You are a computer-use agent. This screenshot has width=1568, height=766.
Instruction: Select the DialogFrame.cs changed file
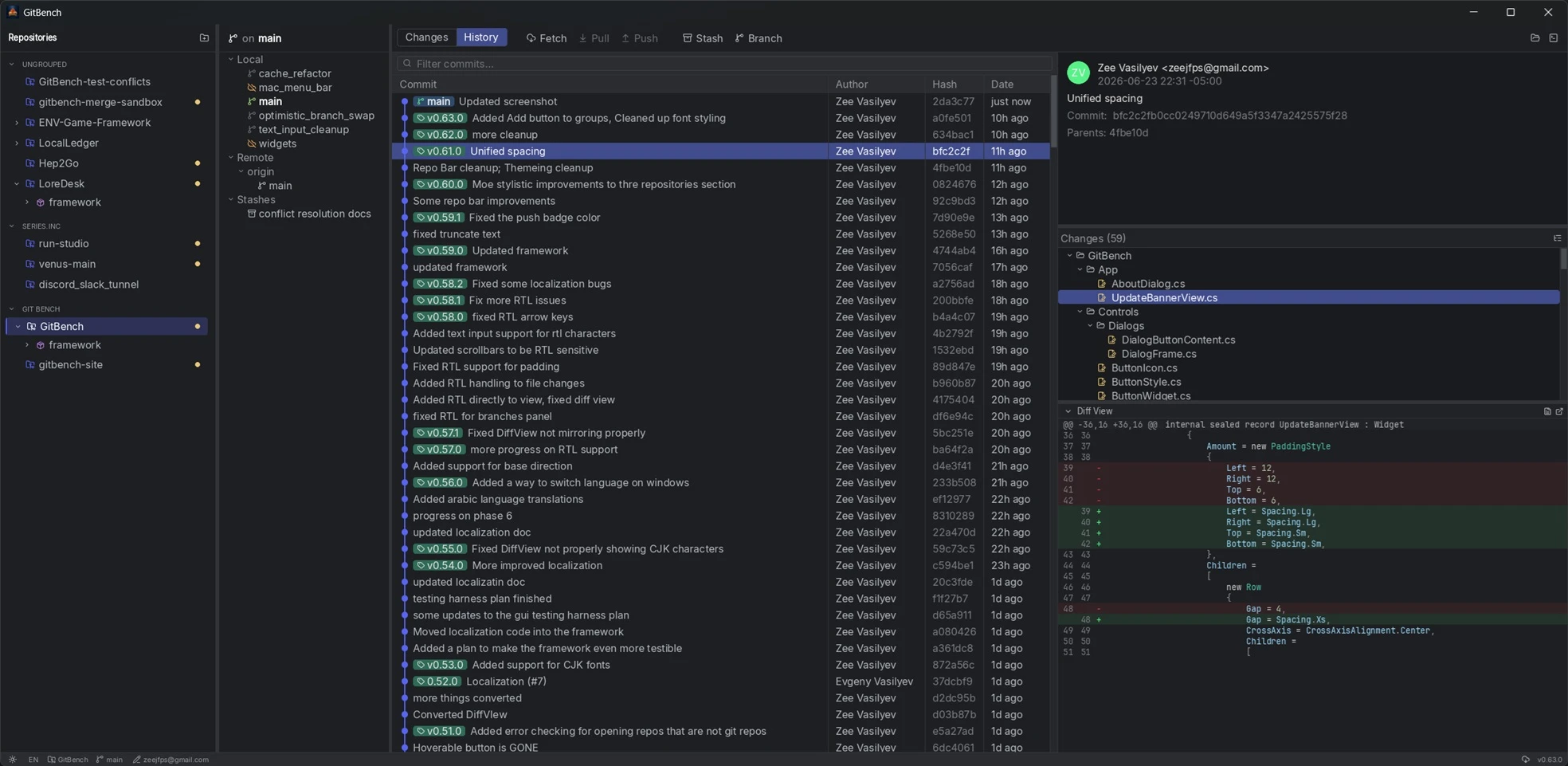1158,354
